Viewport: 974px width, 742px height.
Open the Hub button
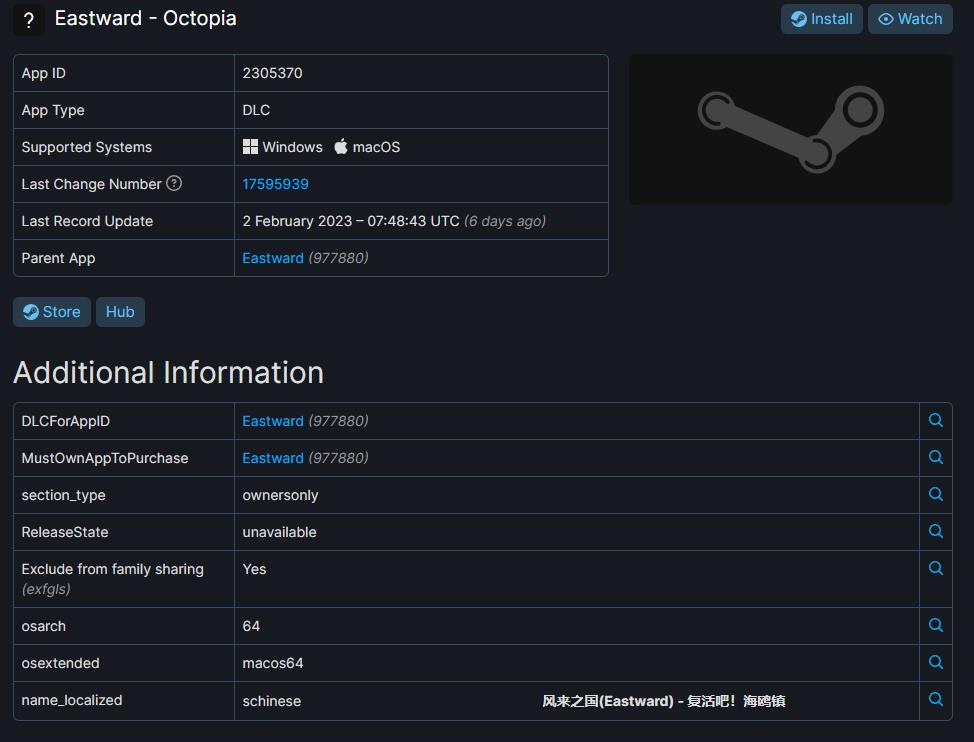pyautogui.click(x=120, y=312)
